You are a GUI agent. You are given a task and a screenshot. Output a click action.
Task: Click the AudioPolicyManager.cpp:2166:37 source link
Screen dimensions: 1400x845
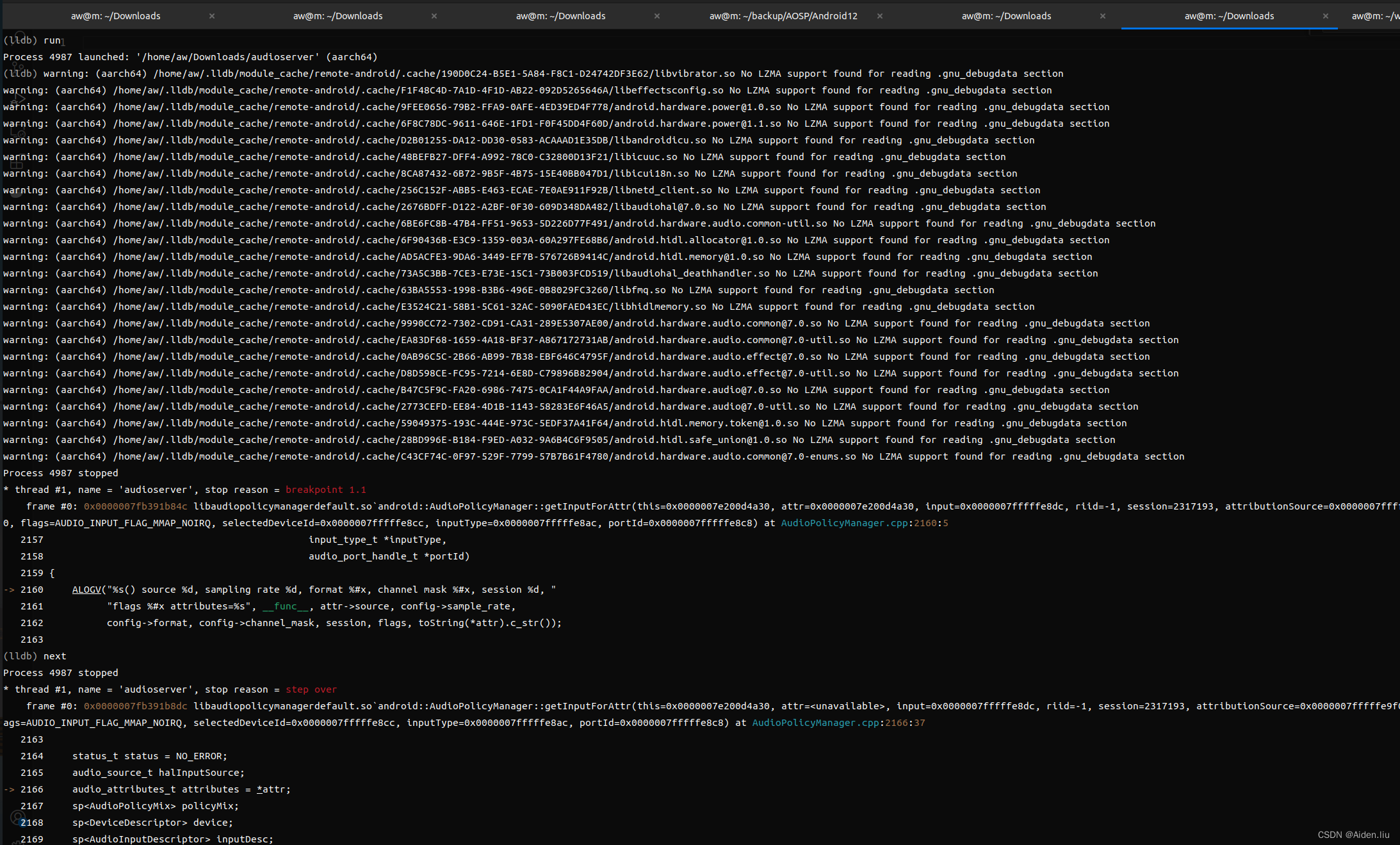pos(838,723)
